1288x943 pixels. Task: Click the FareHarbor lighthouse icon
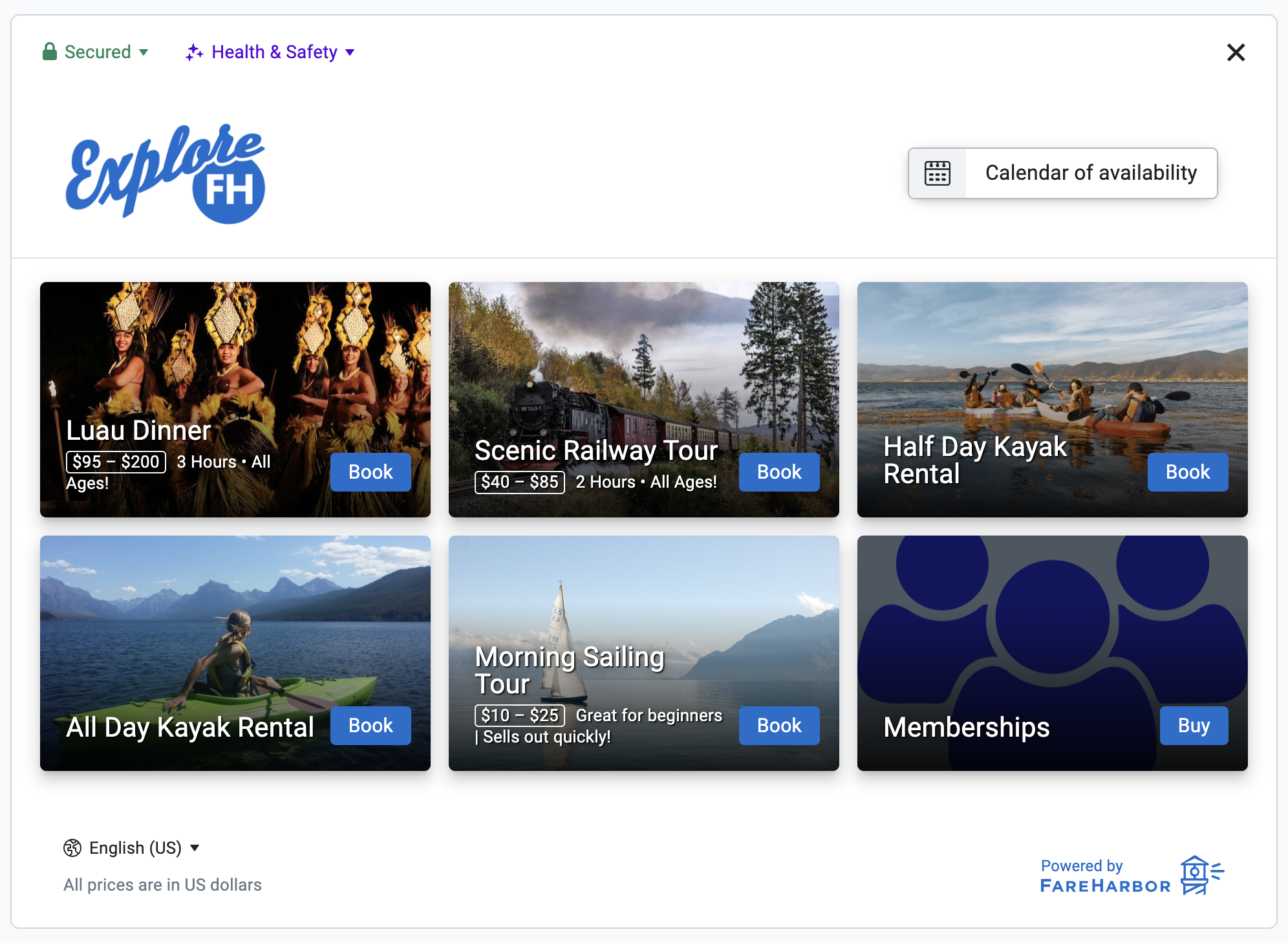pos(1201,875)
